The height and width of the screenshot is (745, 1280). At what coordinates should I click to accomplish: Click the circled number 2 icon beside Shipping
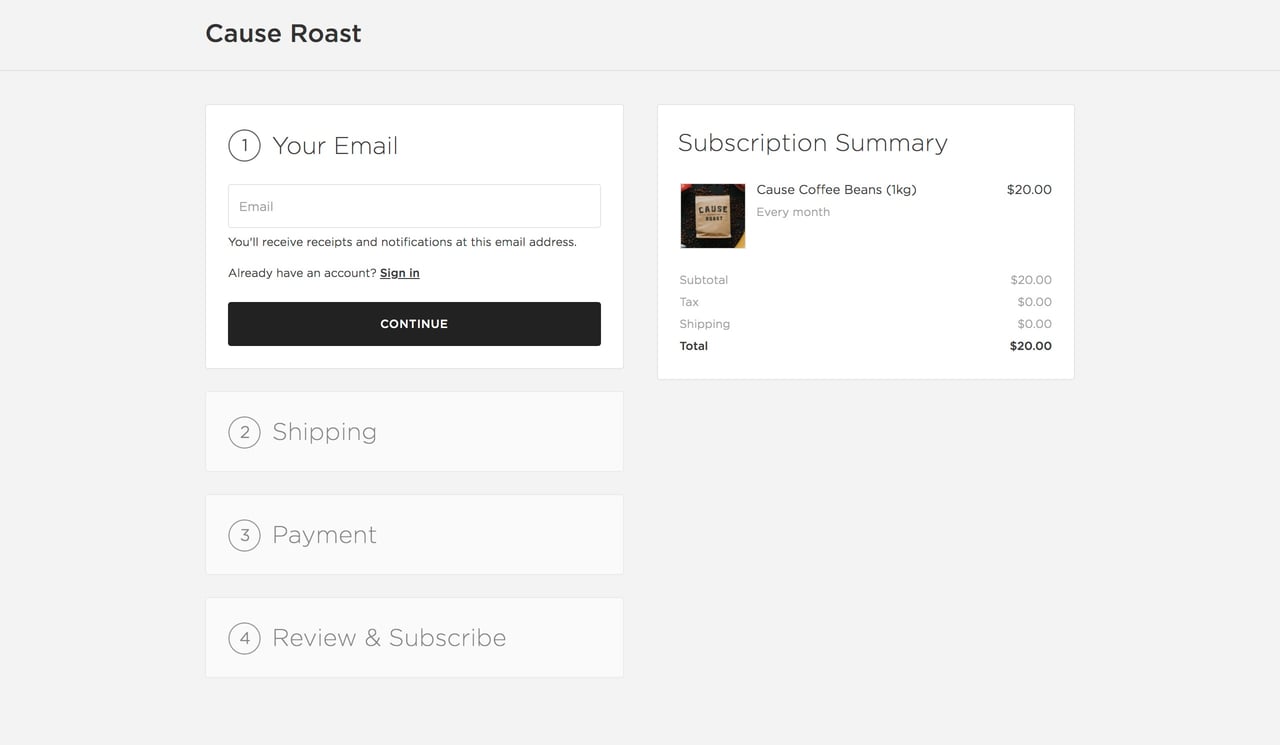click(244, 432)
